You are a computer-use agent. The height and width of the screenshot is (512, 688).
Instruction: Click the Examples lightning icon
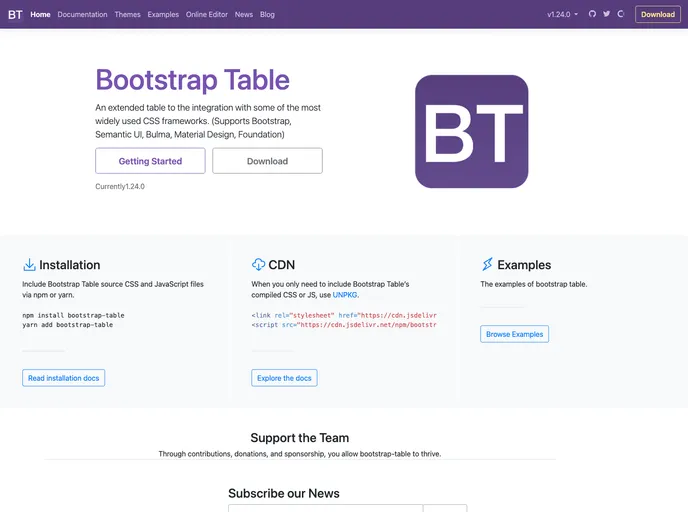pos(487,265)
